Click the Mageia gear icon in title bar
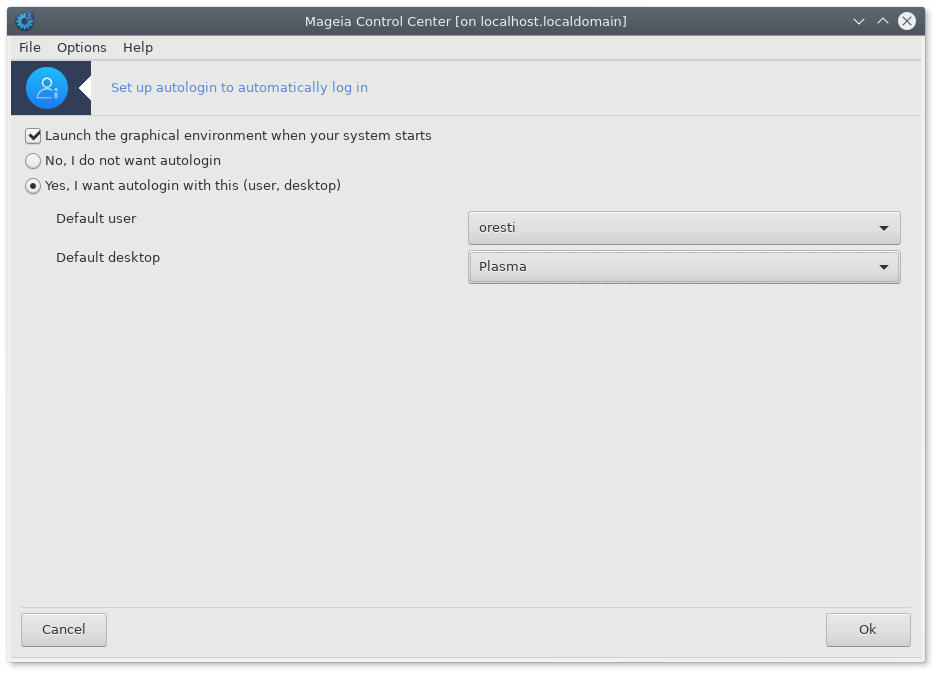The width and height of the screenshot is (938, 675). click(x=25, y=21)
